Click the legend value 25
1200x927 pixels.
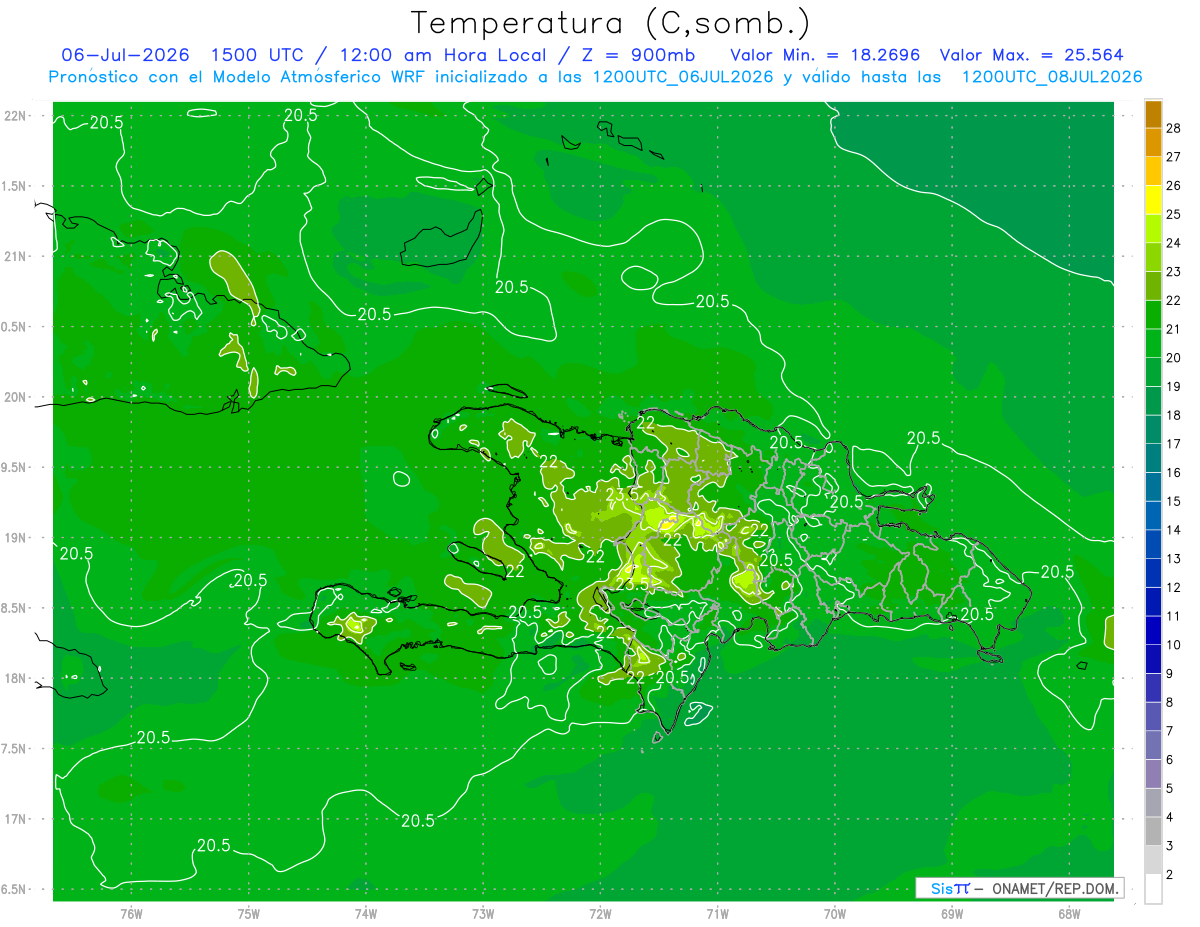point(1173,214)
